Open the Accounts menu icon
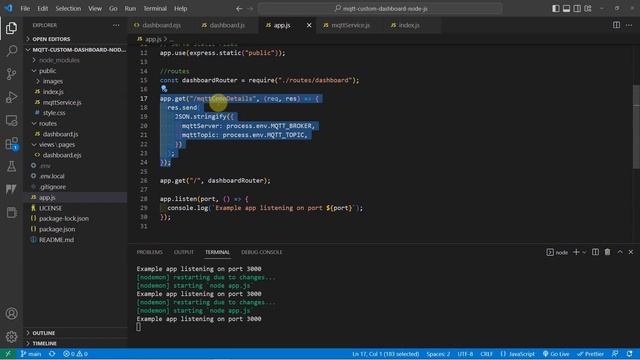Image resolution: width=640 pixels, height=360 pixels. [x=11, y=313]
